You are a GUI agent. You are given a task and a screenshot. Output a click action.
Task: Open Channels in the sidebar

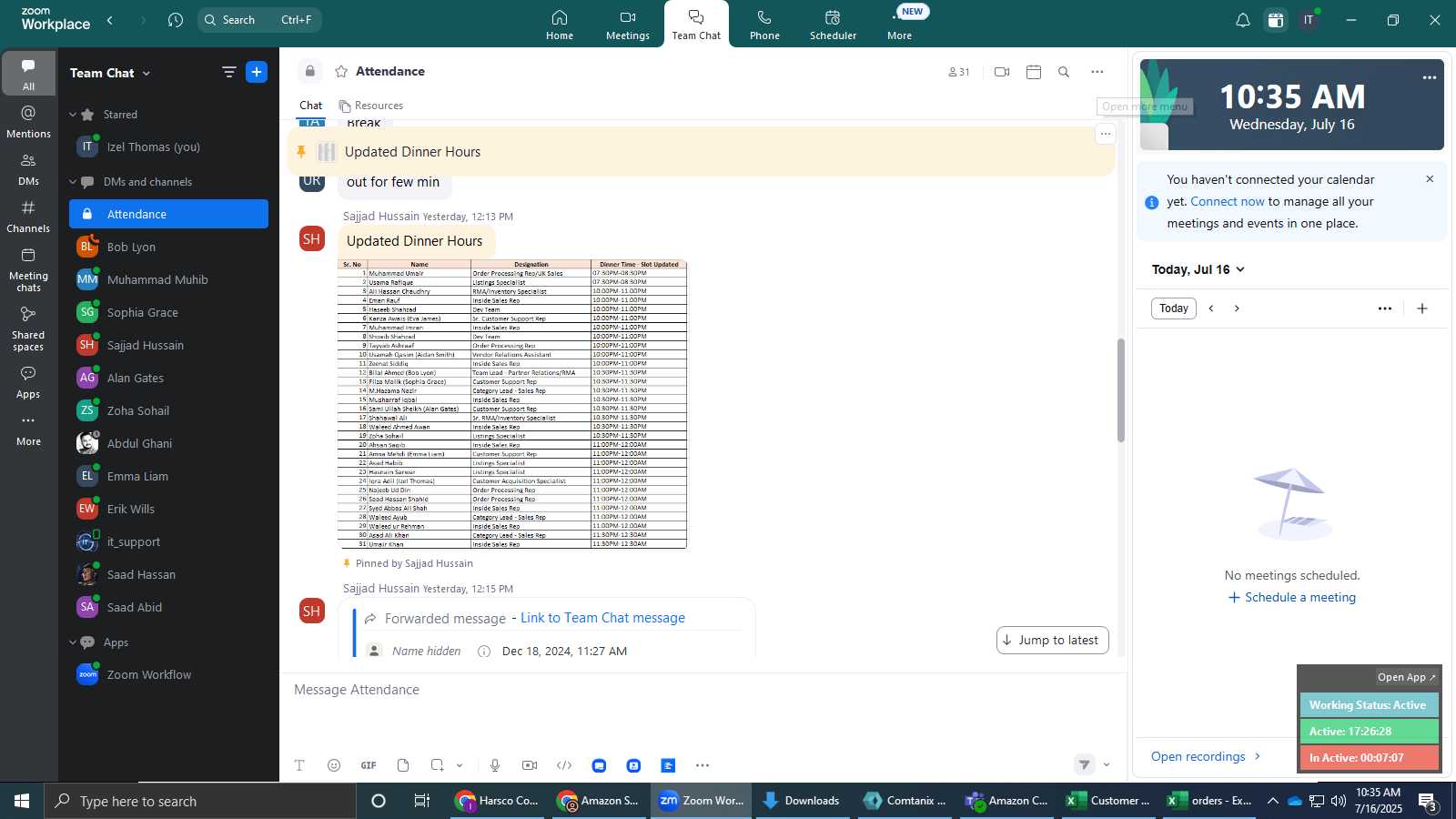28,217
